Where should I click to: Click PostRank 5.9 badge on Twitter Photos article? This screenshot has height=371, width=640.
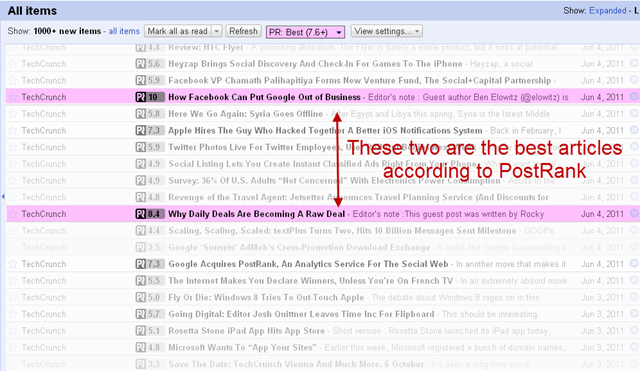pos(150,147)
